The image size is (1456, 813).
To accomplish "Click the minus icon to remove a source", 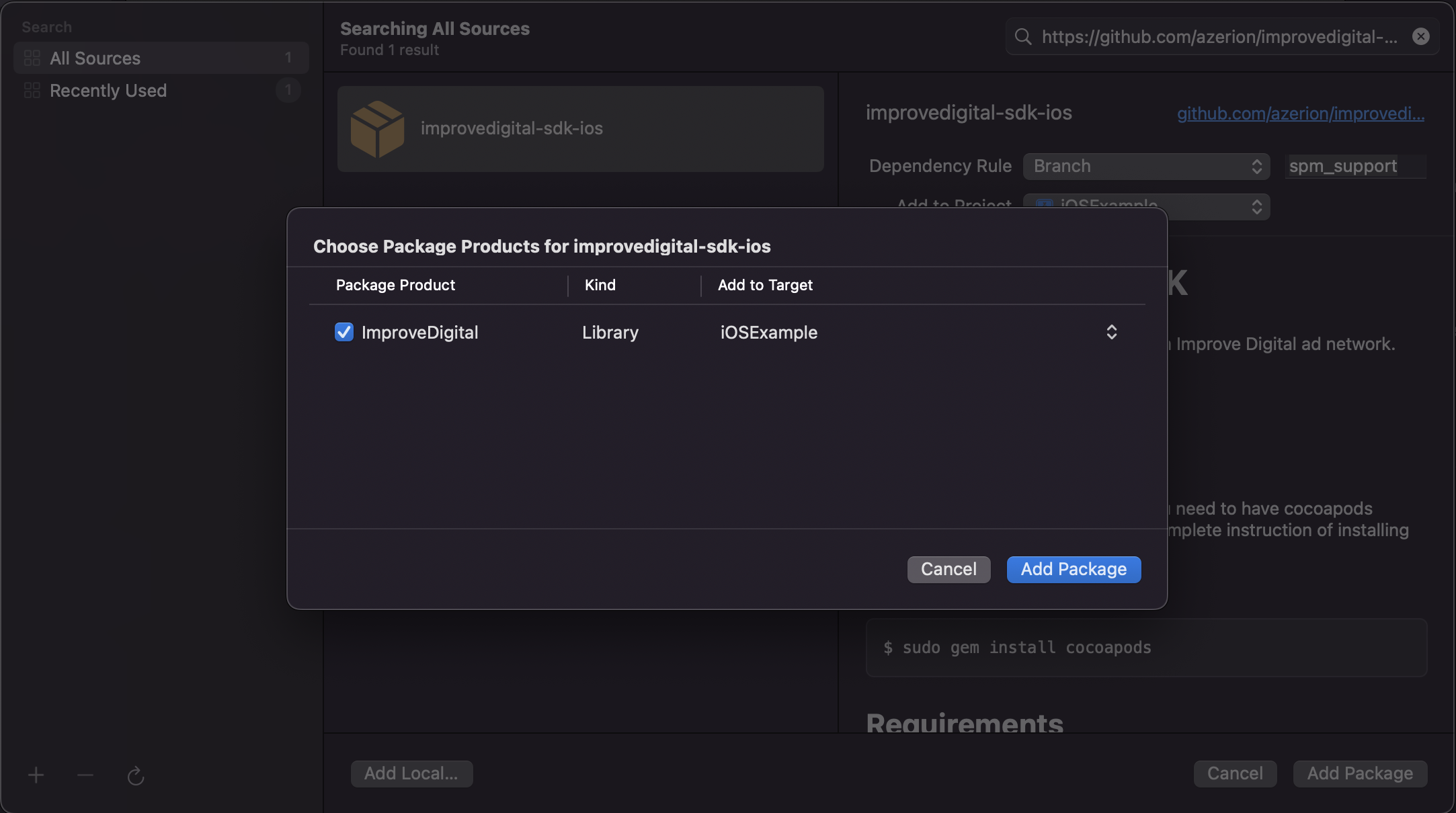I will click(85, 775).
